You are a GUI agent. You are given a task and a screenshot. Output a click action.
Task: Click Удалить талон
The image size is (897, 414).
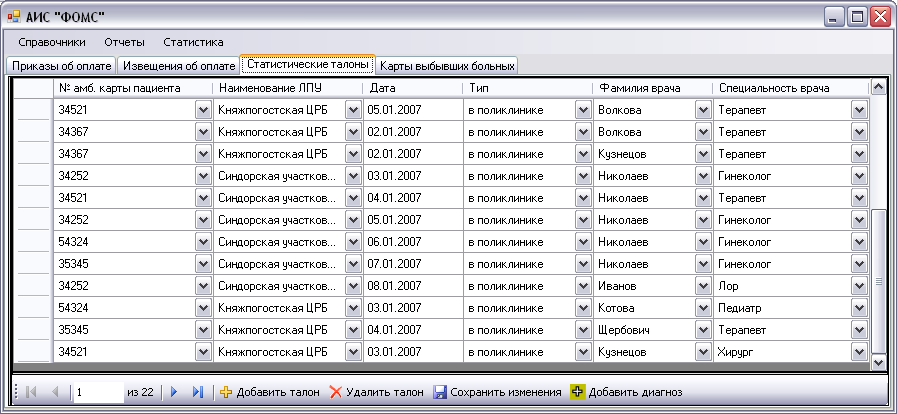click(x=376, y=392)
